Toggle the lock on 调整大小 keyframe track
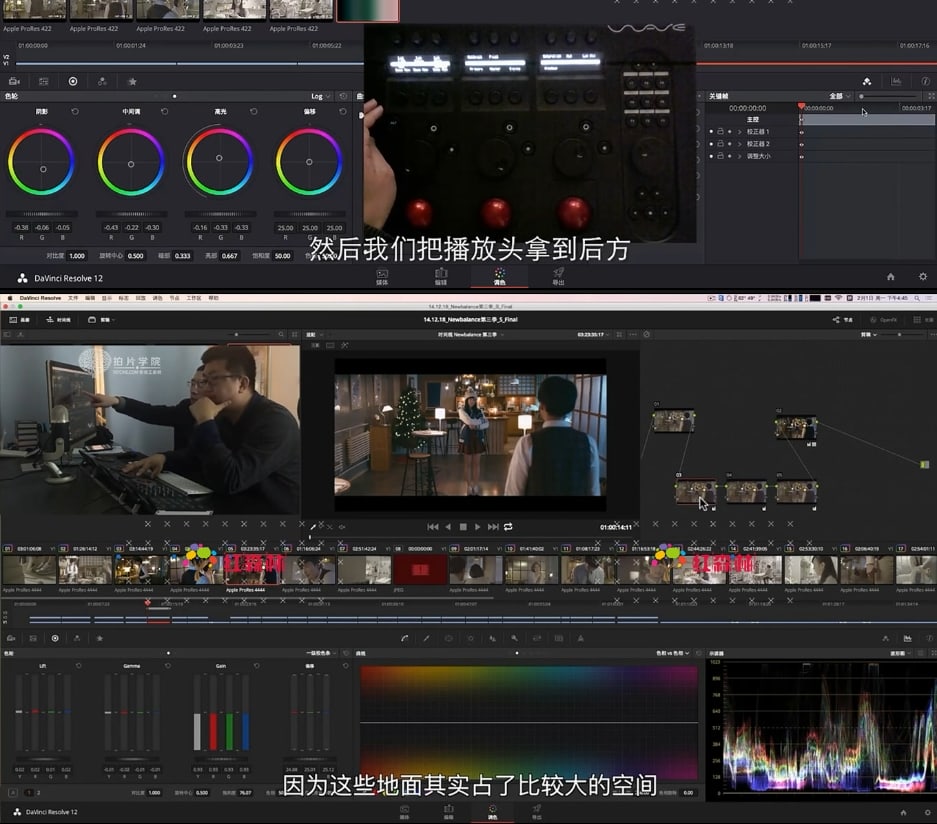 pyautogui.click(x=720, y=156)
